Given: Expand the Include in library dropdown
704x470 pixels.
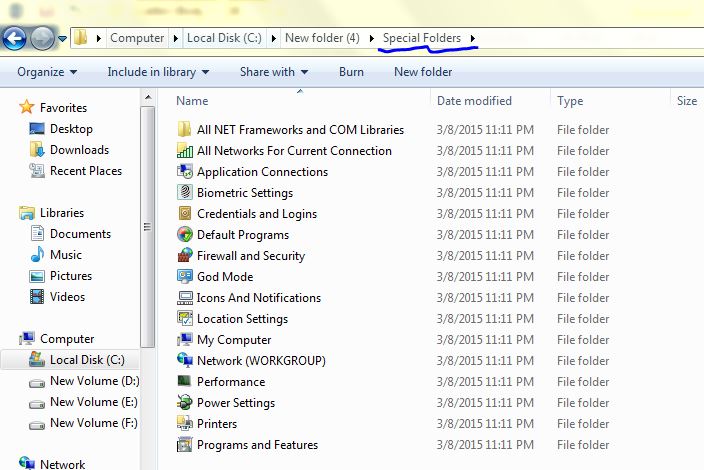Looking at the screenshot, I should 158,72.
